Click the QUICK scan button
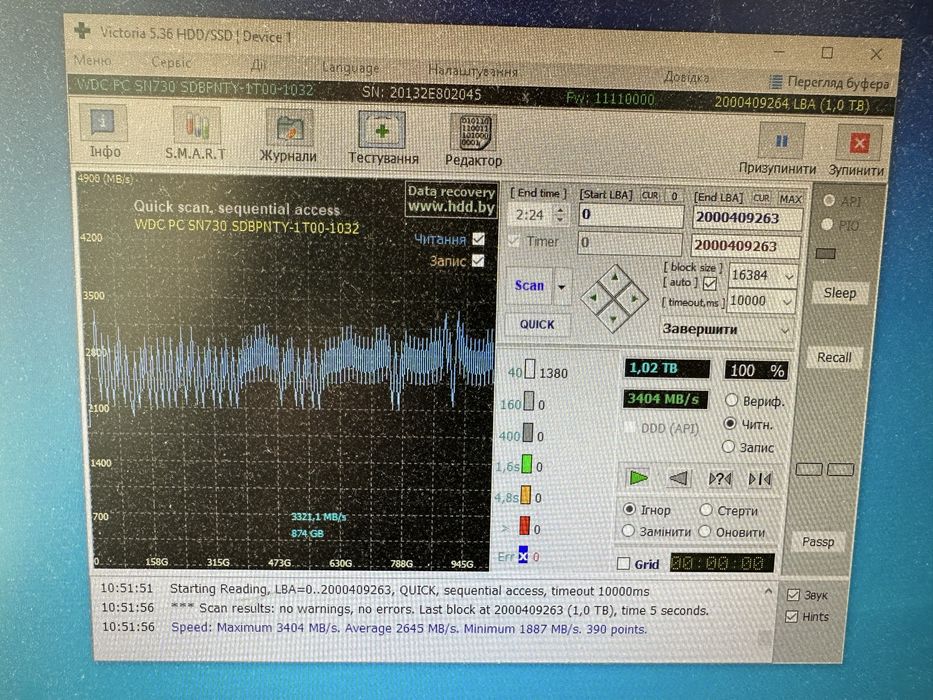The height and width of the screenshot is (700, 933). tap(537, 324)
